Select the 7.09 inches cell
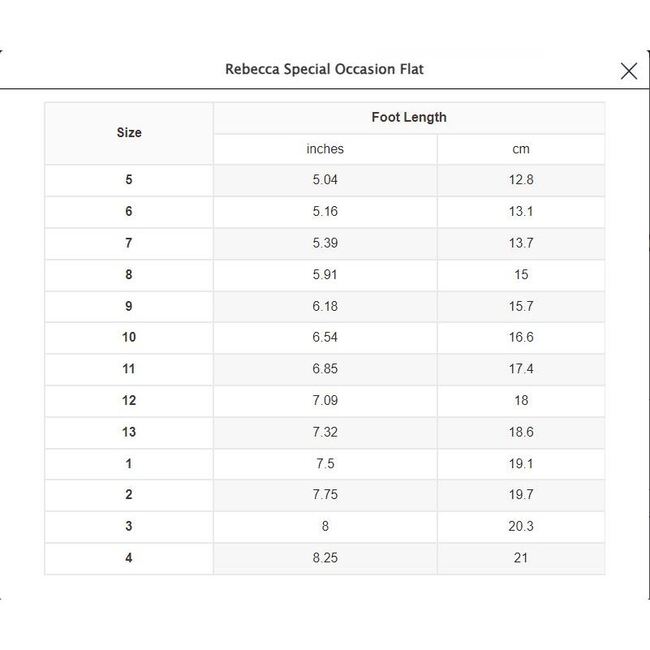 [x=325, y=401]
